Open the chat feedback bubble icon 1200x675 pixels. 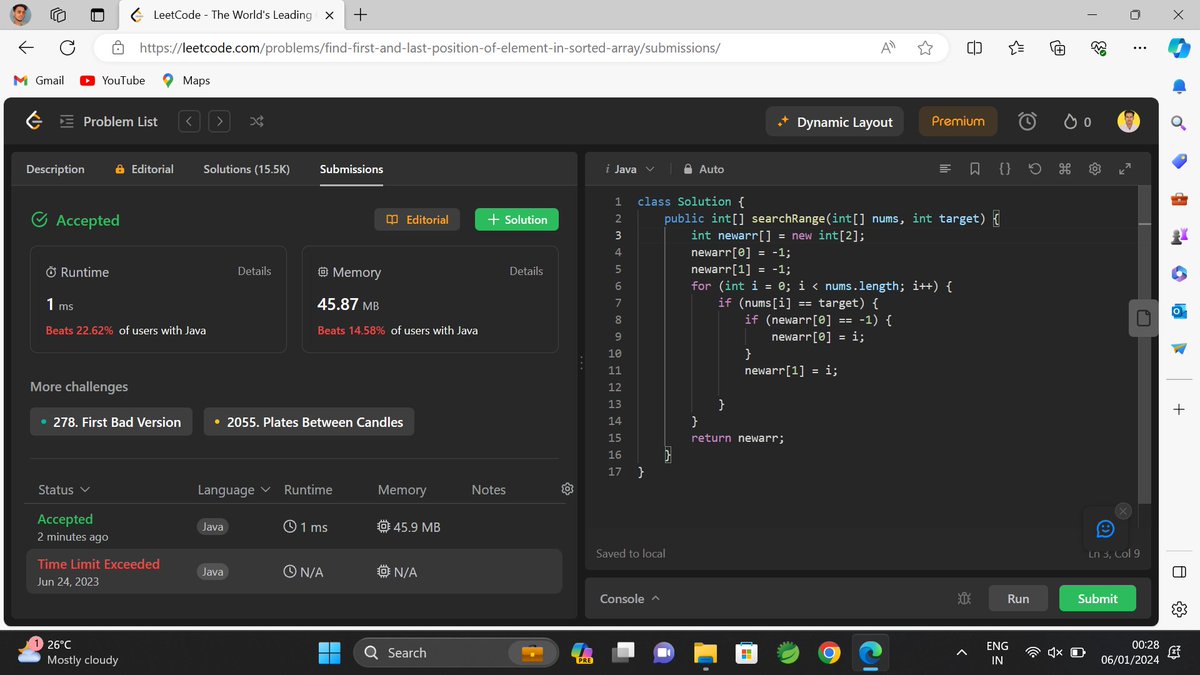click(x=1105, y=528)
